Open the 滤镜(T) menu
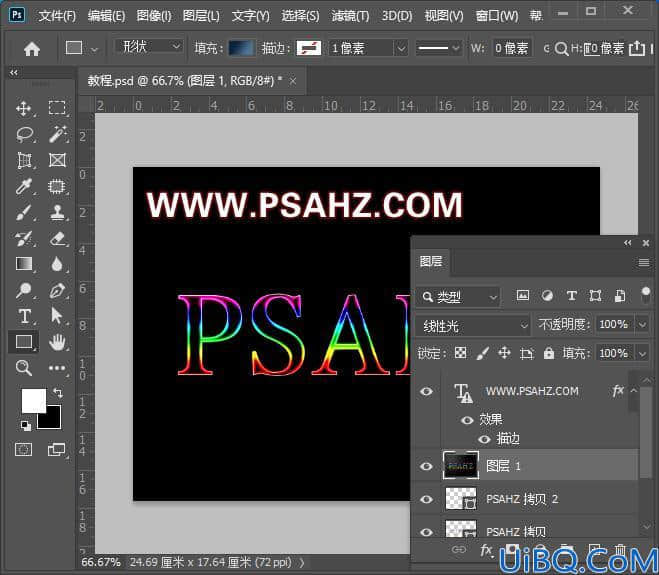 click(x=350, y=16)
